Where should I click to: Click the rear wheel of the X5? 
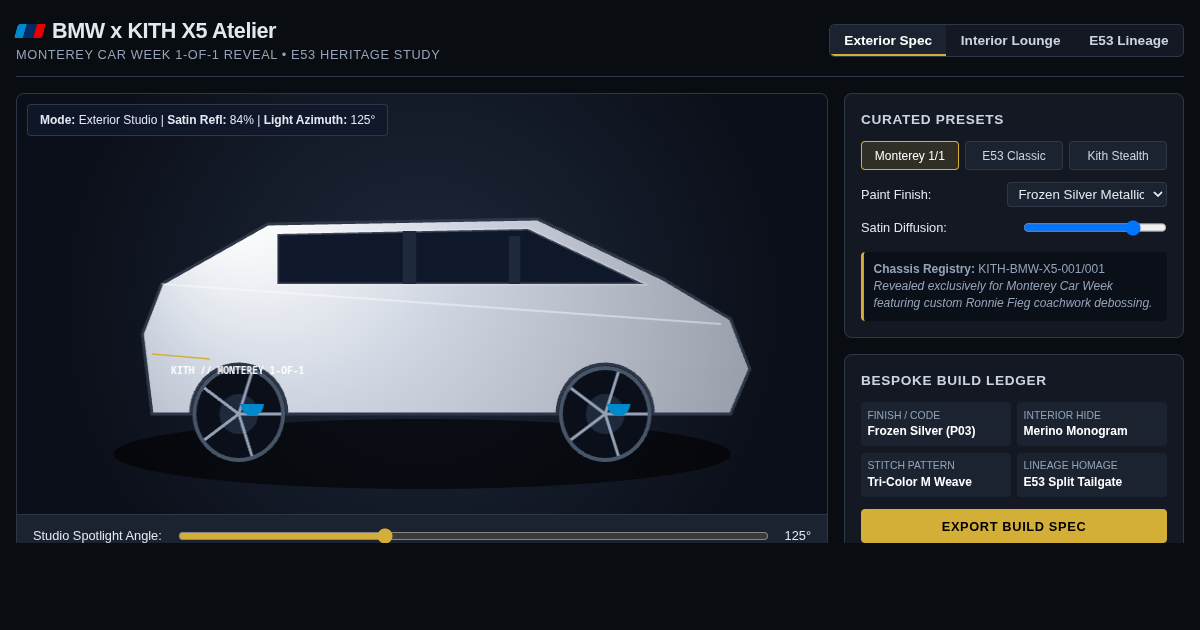[605, 413]
